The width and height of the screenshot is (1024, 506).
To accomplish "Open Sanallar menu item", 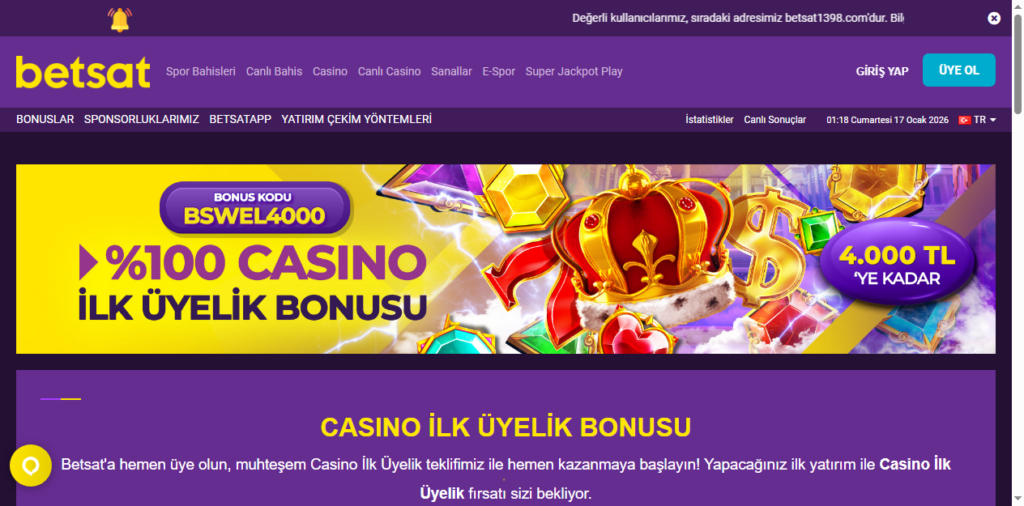I will [x=451, y=72].
